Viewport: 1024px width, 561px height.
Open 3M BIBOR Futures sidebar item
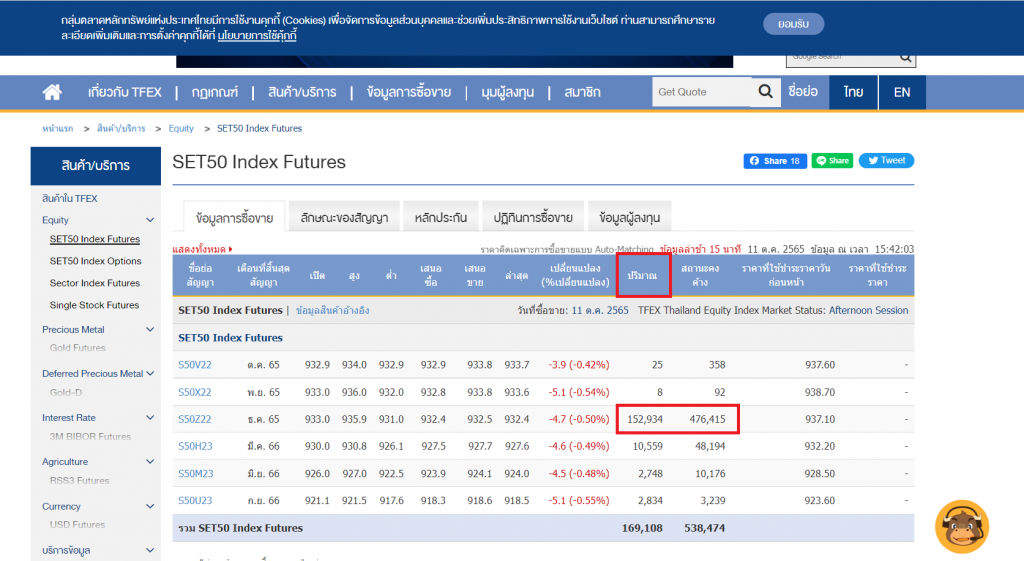coord(90,436)
